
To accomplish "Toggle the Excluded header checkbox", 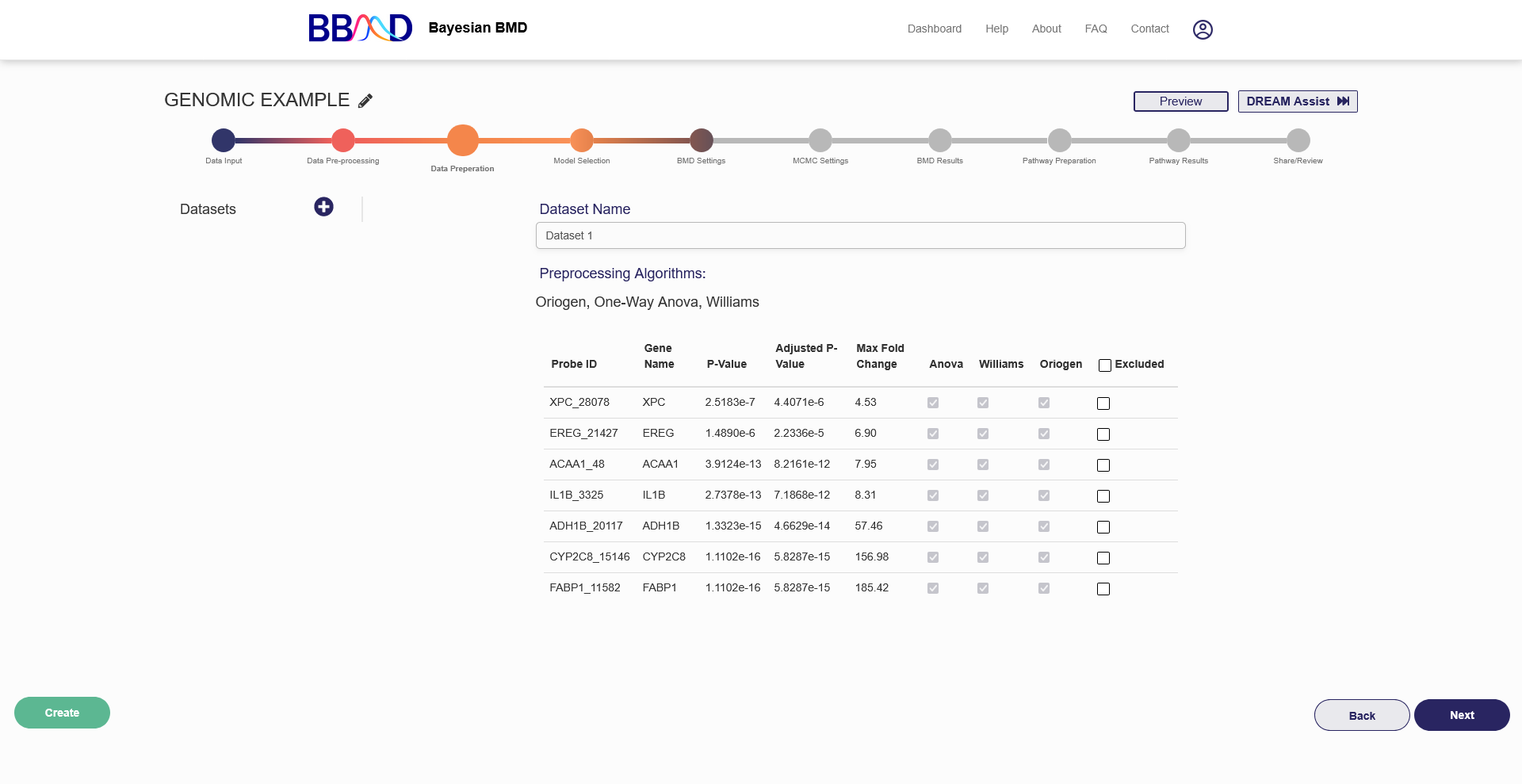I will coord(1104,365).
